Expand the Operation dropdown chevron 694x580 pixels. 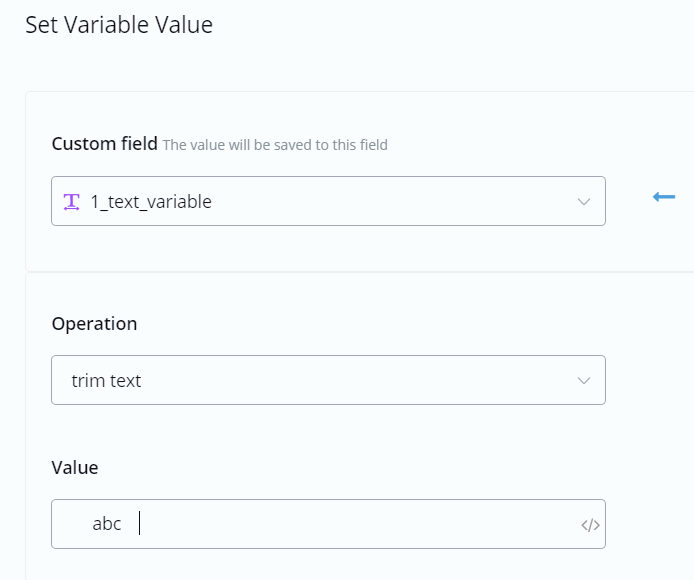coord(584,381)
